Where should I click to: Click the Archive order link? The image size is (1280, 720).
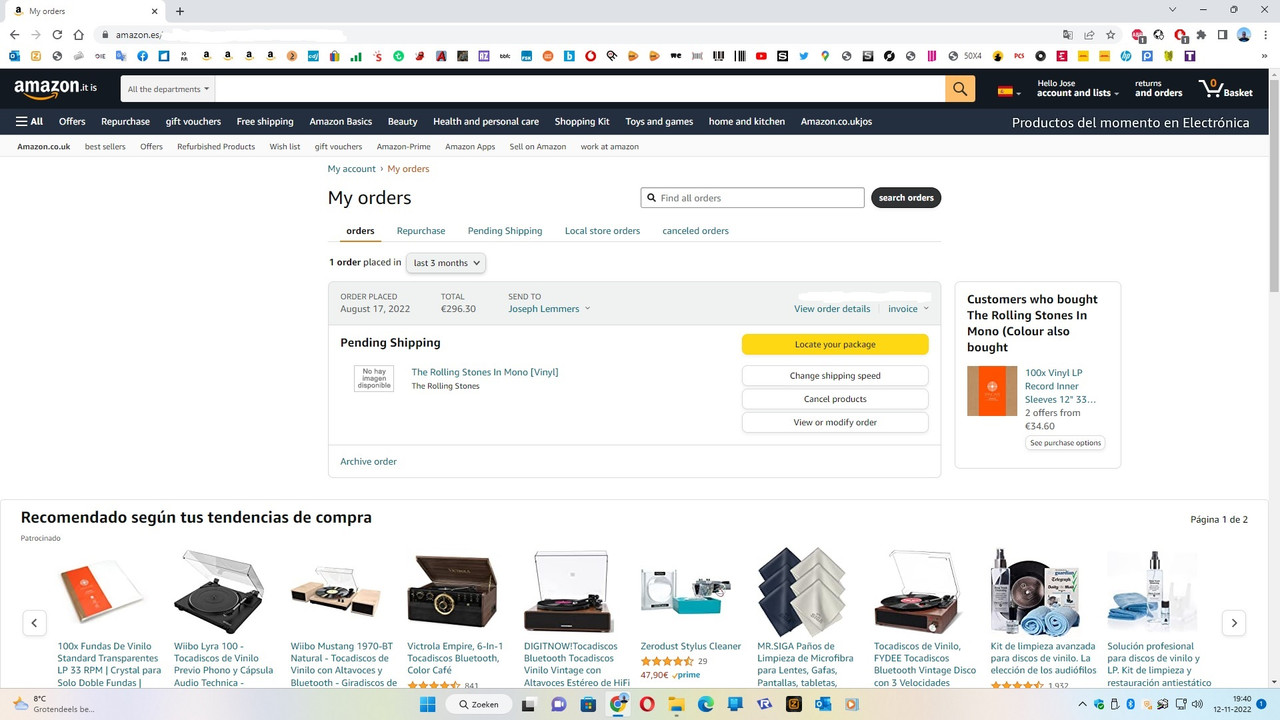(368, 461)
